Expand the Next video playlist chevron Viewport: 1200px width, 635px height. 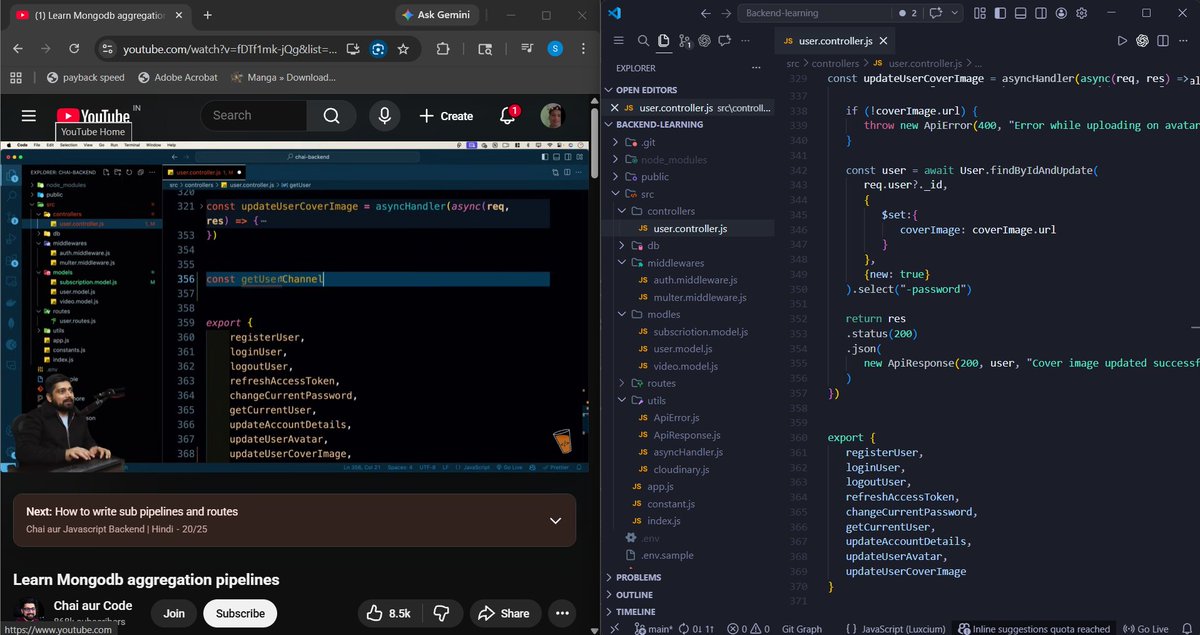[555, 521]
